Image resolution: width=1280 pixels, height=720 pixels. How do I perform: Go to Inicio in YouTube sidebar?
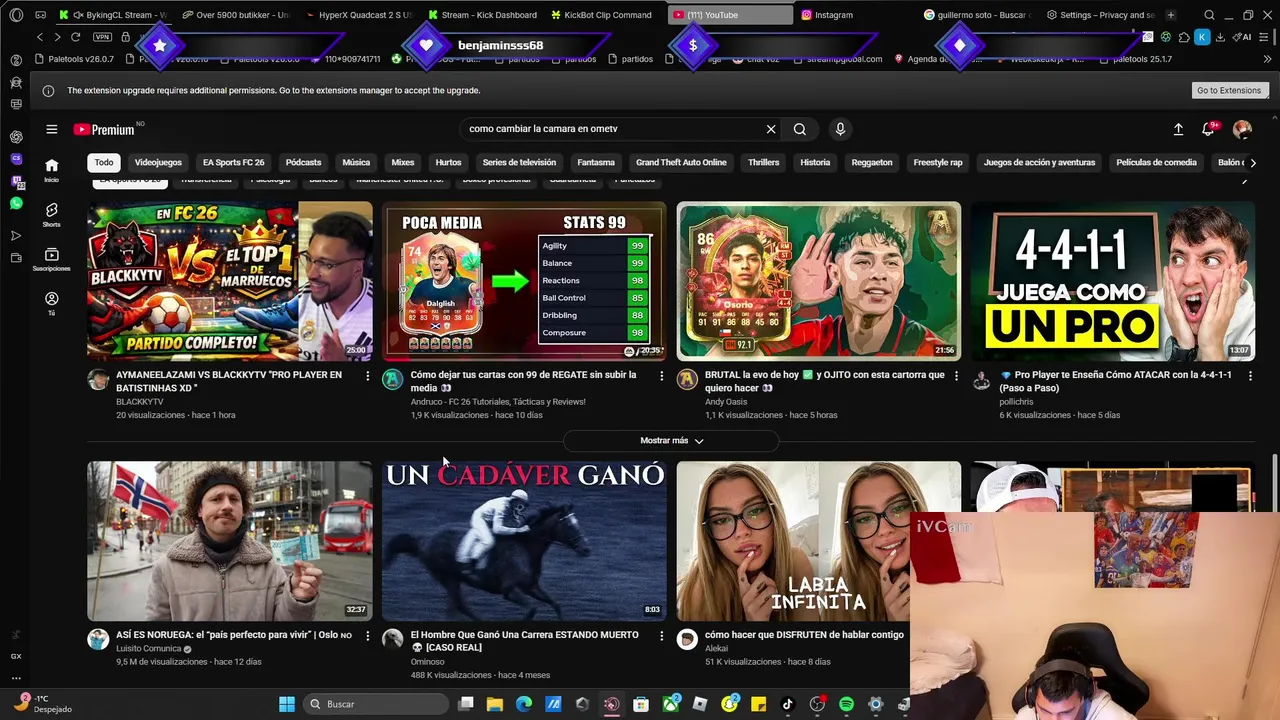click(51, 170)
